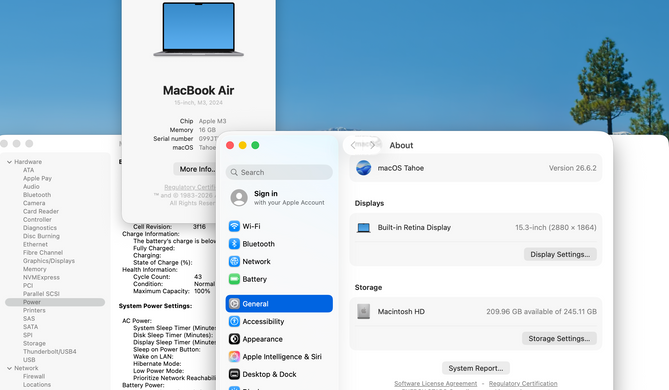Screen dimensions: 669x390
Task: Select Camera in System Information sidebar
Action: coord(34,203)
